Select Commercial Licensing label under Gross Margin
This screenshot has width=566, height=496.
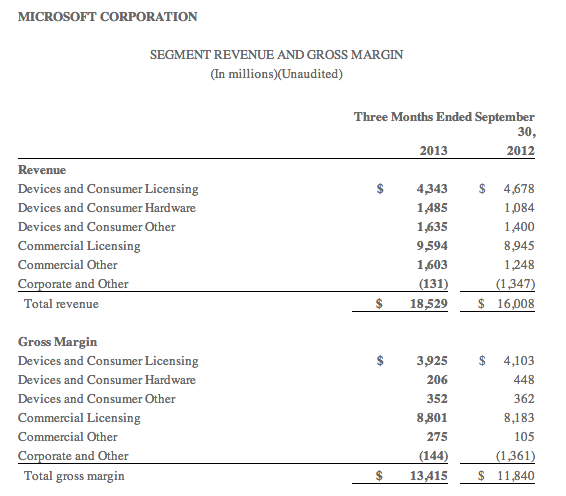[79, 418]
